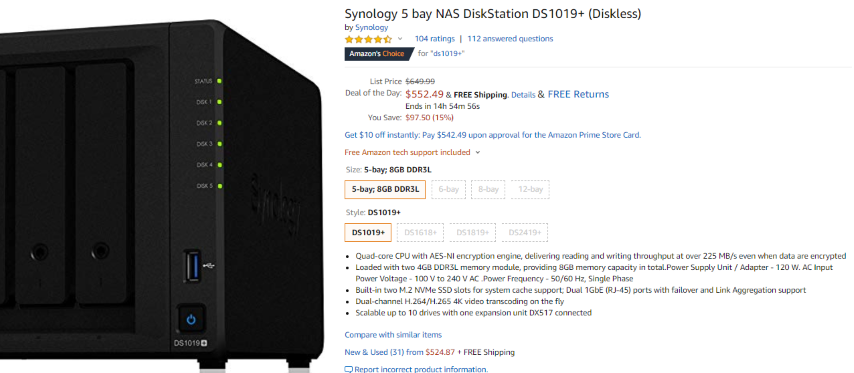Open the Synology brand link
This screenshot has height=373, width=854.
371,27
